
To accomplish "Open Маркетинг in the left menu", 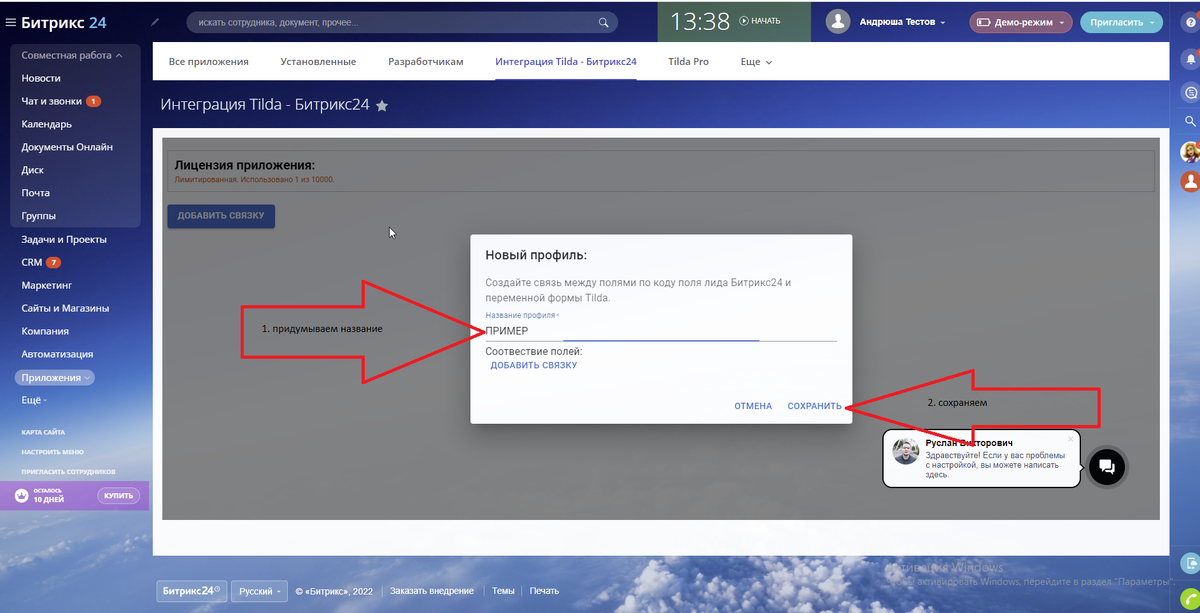I will point(46,285).
